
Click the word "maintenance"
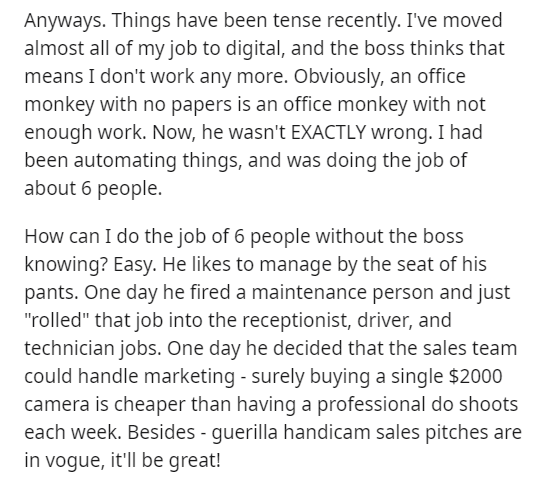point(309,292)
